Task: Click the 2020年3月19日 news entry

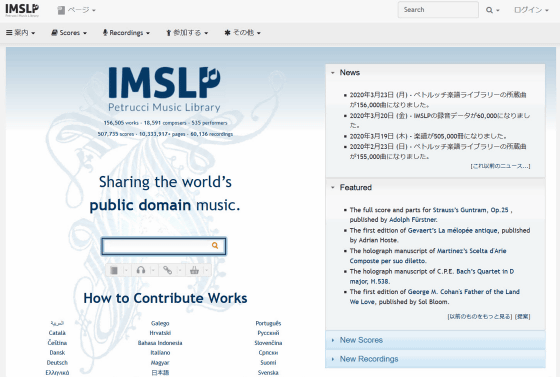Action: pos(428,136)
